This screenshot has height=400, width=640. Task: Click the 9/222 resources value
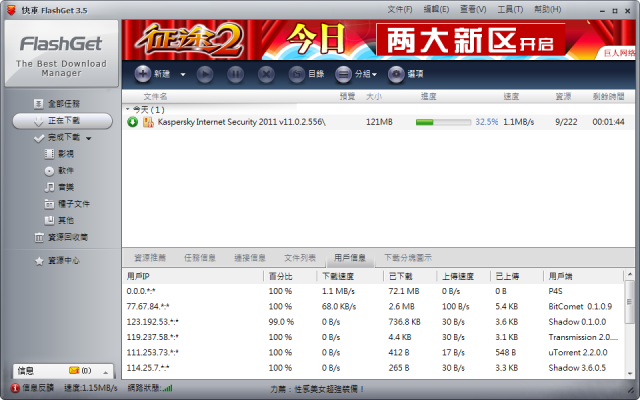coord(566,122)
